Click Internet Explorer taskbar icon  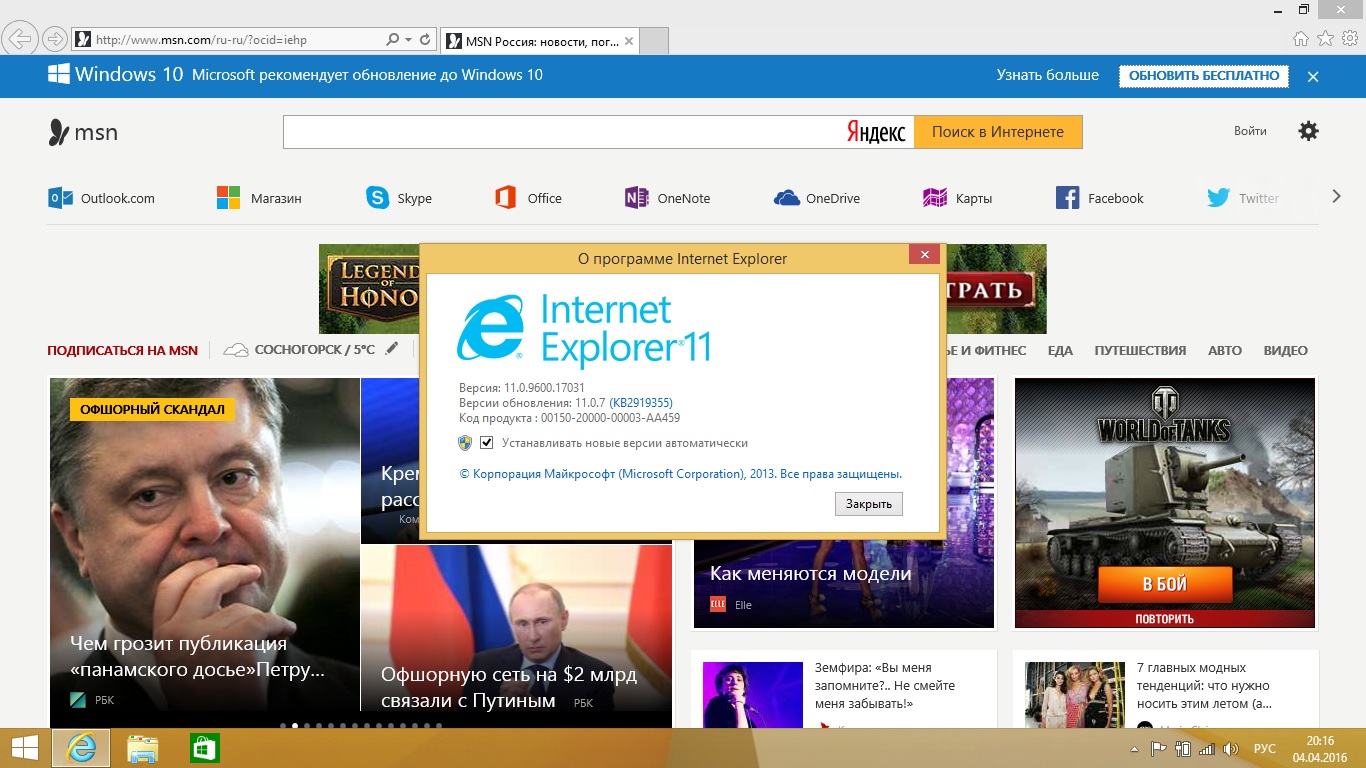[81, 748]
